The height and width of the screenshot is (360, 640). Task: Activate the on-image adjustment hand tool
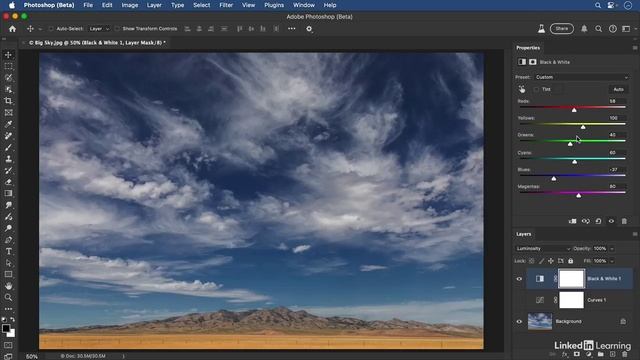pyautogui.click(x=522, y=89)
